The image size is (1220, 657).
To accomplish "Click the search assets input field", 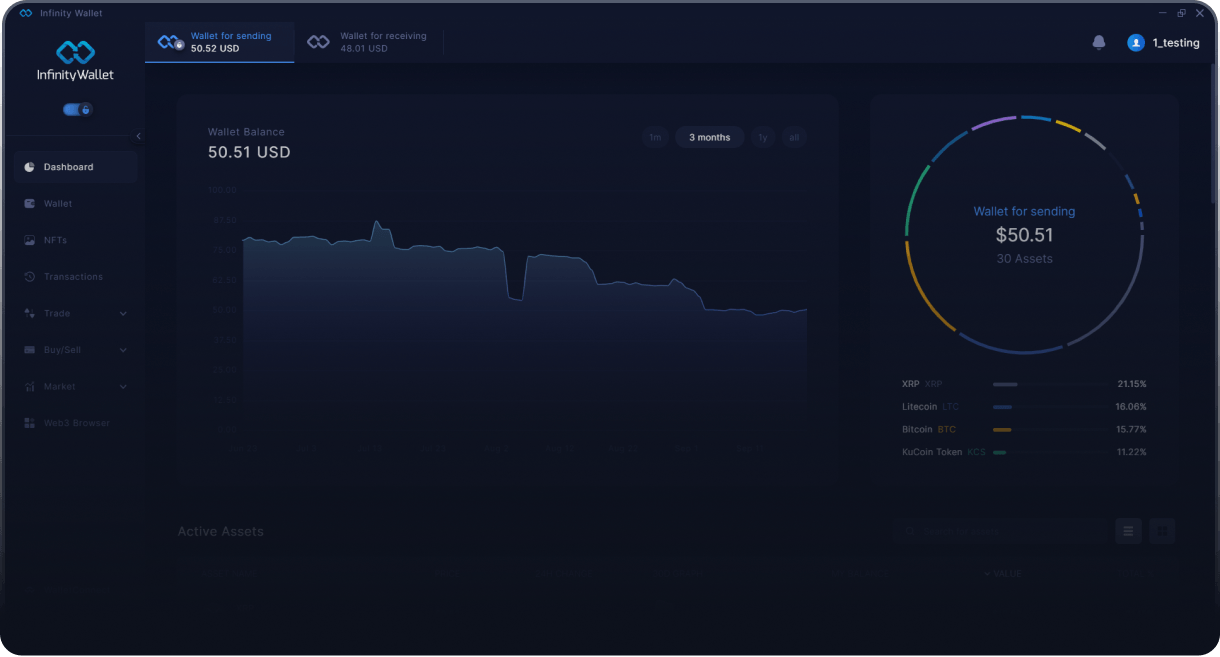I will point(999,531).
